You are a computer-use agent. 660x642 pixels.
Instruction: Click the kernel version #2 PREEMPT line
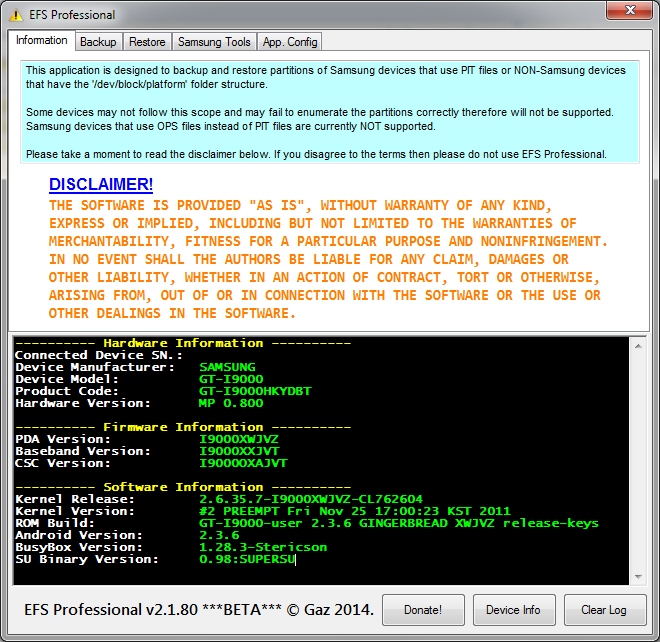[355, 511]
